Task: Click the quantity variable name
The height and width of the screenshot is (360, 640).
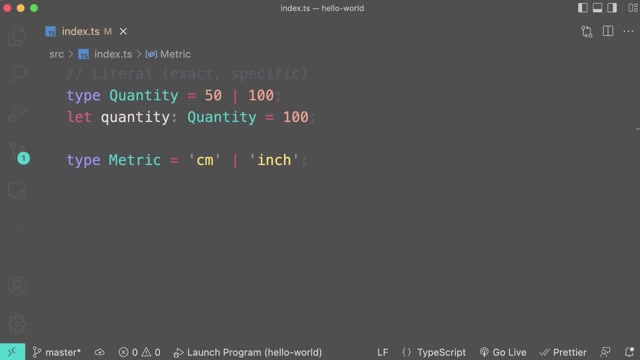Action: point(135,117)
